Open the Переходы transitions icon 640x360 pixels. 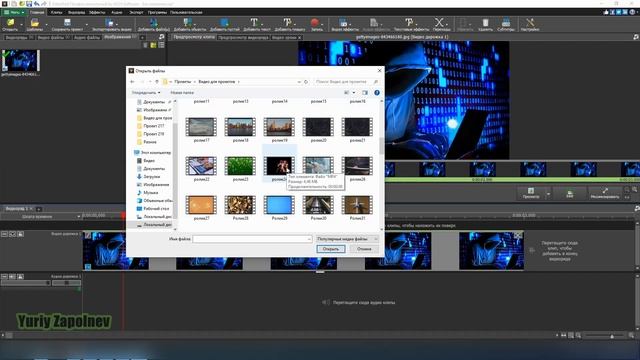(441, 24)
